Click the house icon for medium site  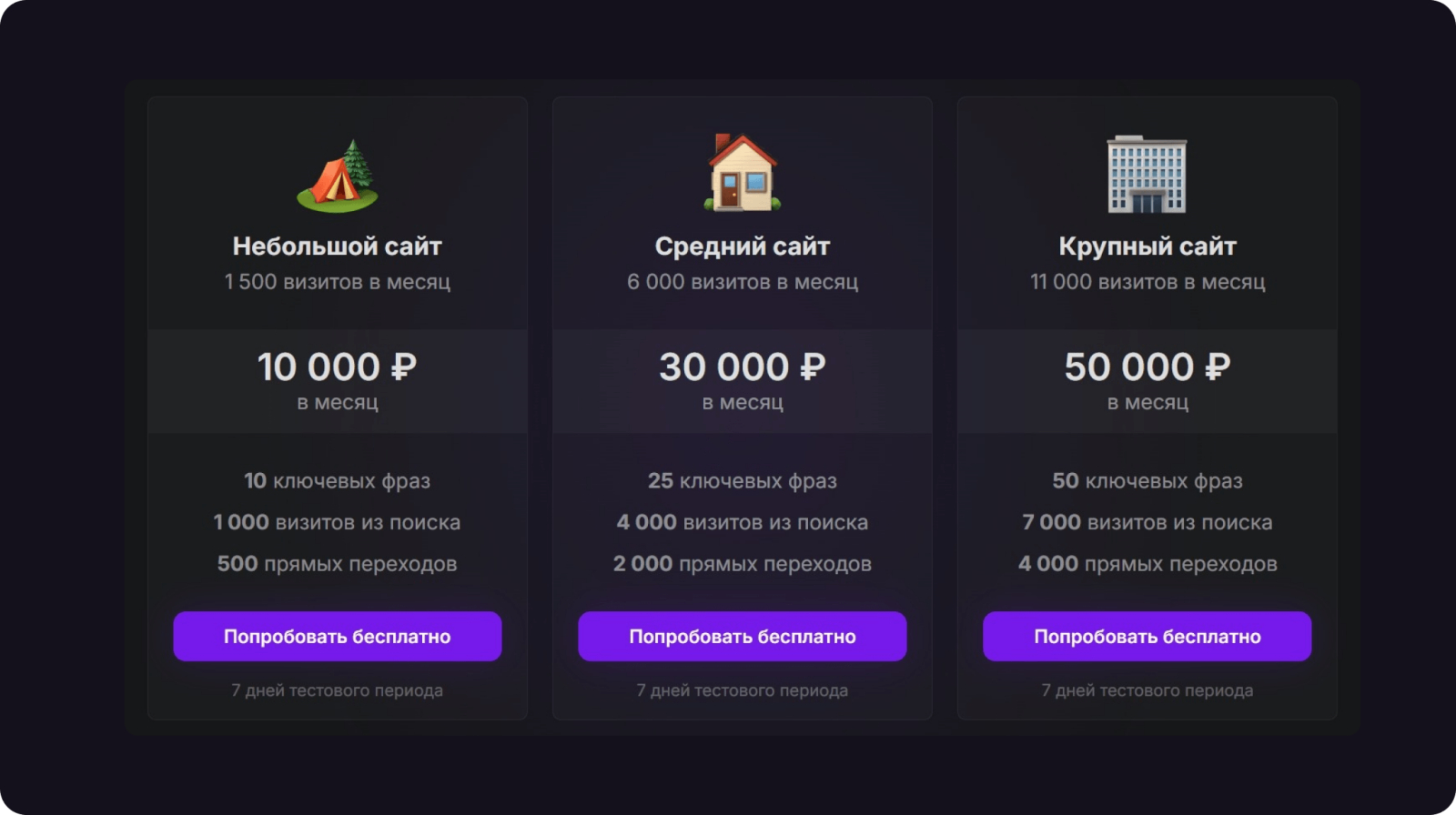click(x=743, y=174)
